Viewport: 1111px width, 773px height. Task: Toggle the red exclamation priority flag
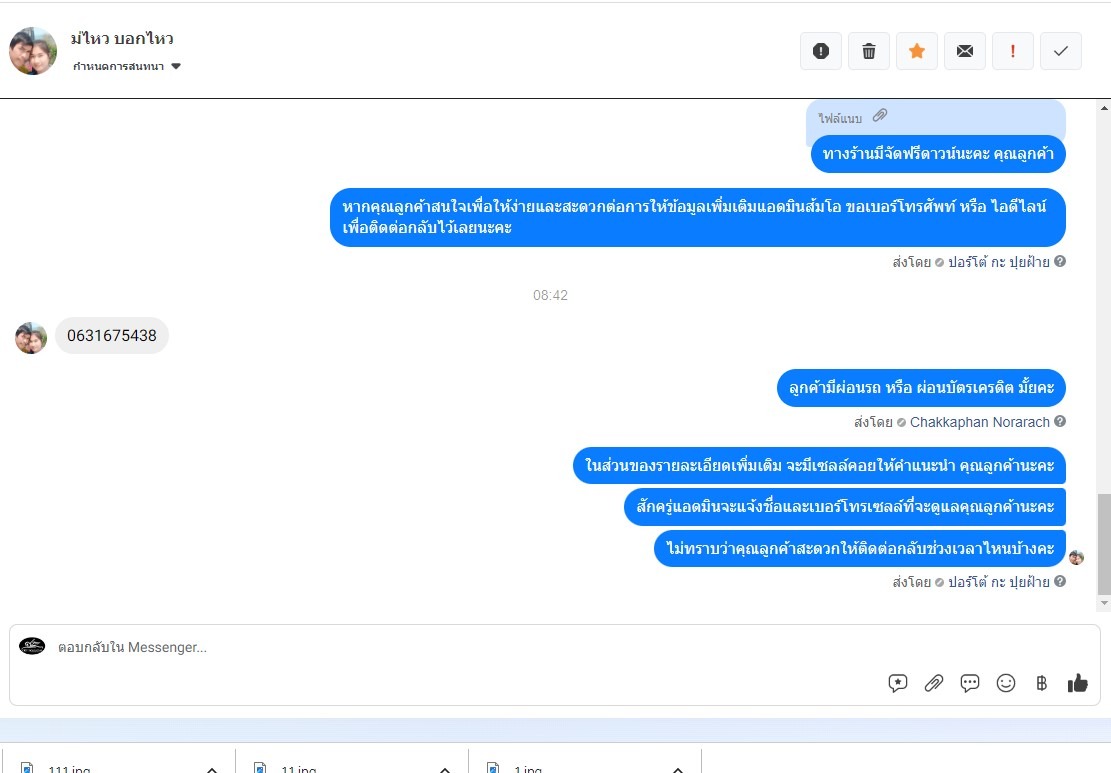(x=1013, y=51)
